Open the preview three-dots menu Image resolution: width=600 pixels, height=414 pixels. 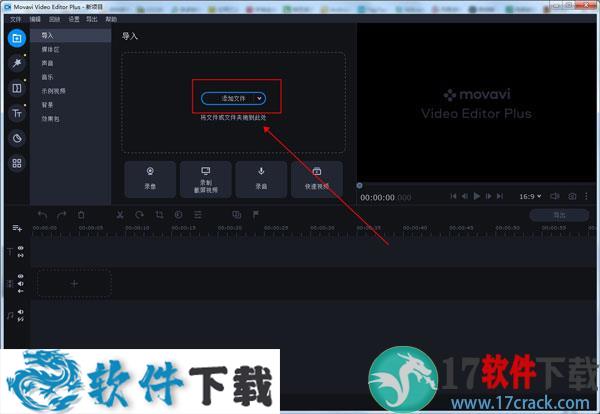coord(586,196)
